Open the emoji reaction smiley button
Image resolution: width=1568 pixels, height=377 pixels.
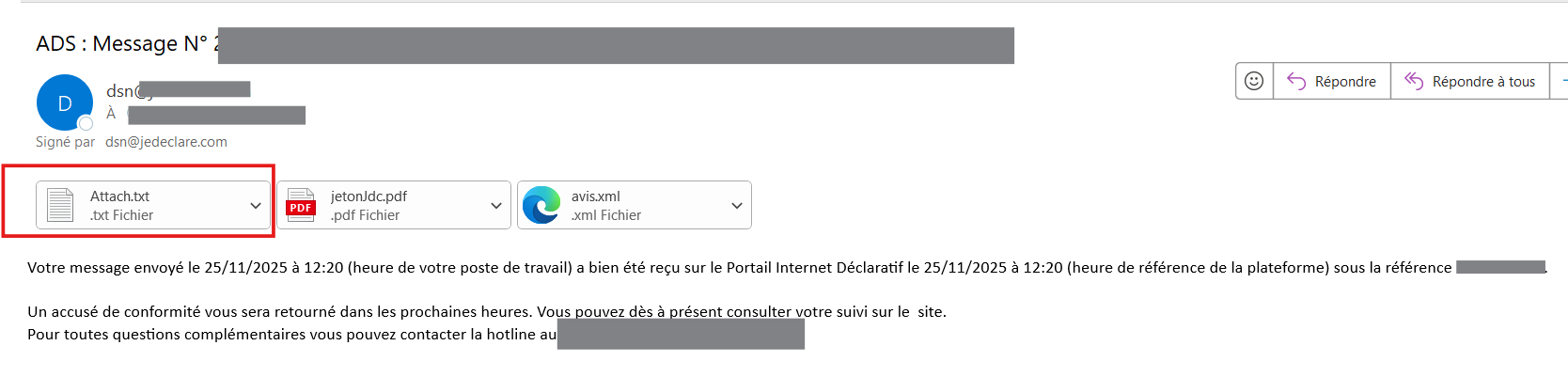click(1254, 81)
